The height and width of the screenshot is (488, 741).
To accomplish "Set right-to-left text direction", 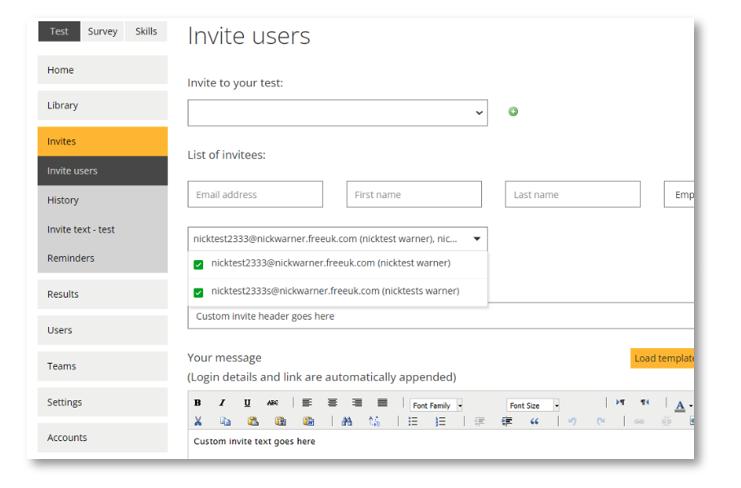I will tap(645, 402).
